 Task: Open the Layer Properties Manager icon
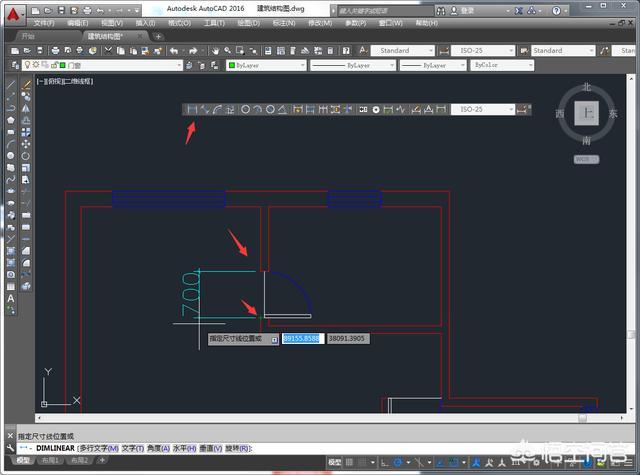point(15,65)
